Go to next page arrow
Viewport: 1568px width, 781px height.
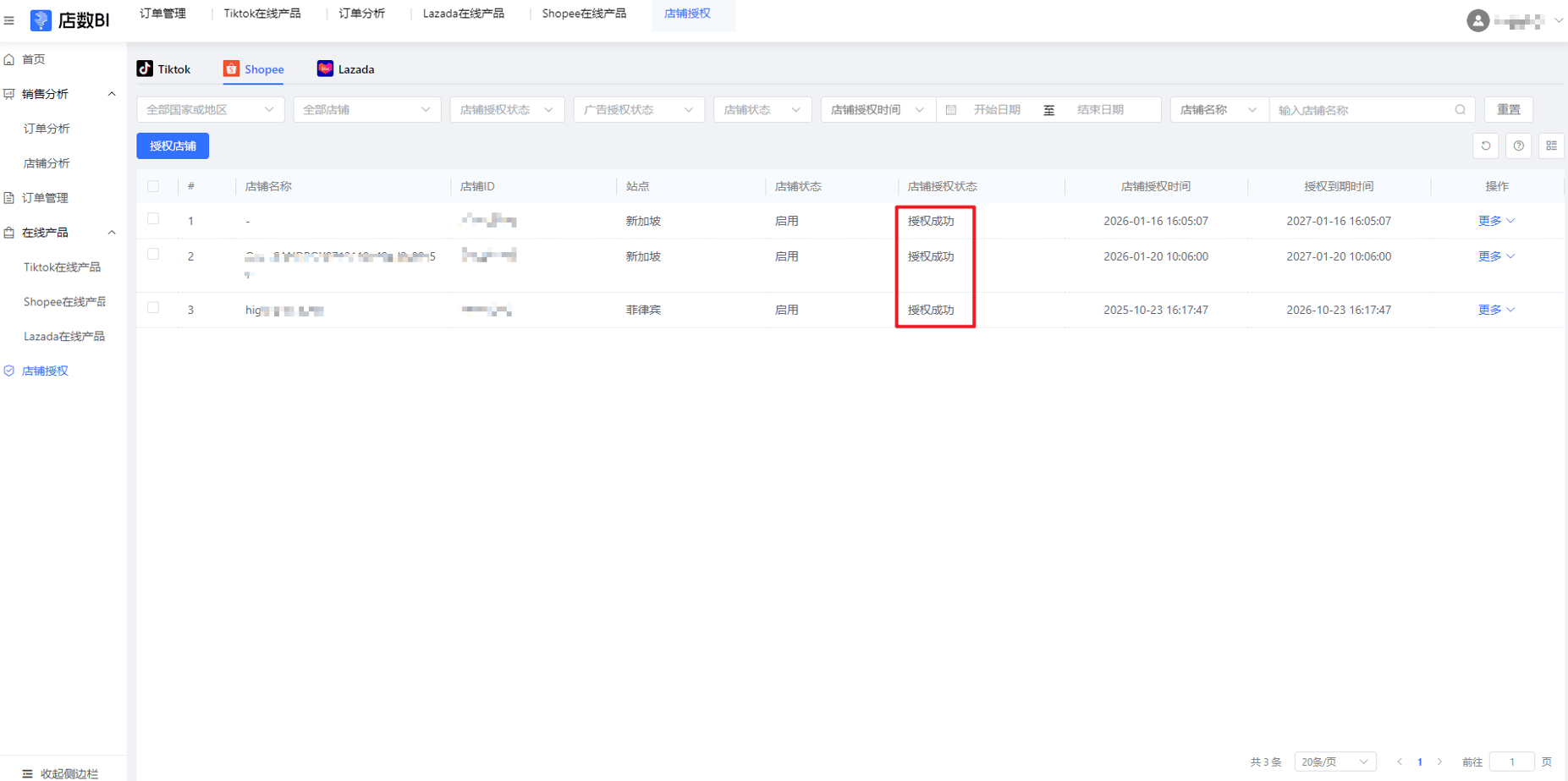(1439, 762)
